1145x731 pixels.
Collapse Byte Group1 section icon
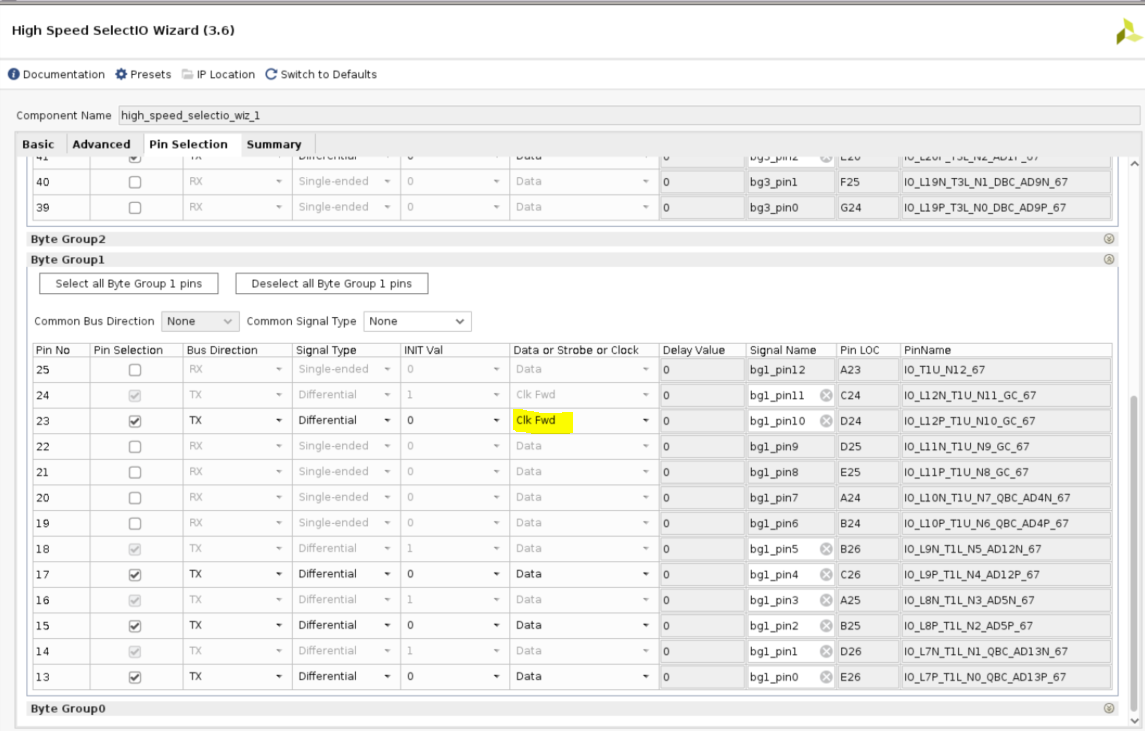(1109, 260)
